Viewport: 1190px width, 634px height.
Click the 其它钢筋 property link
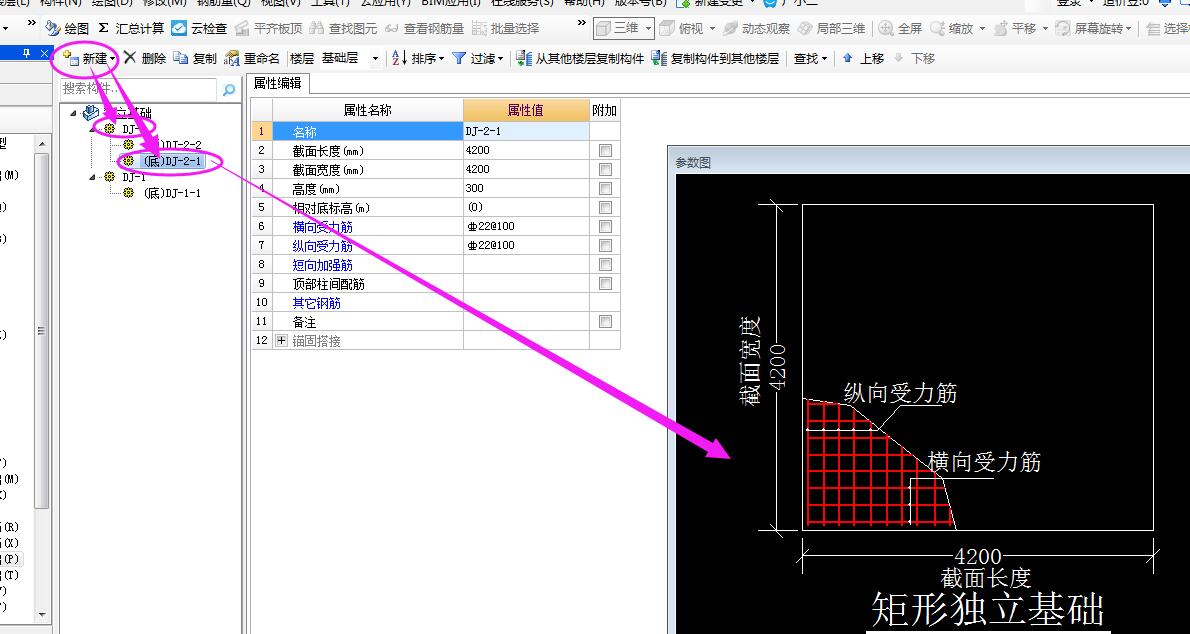(x=316, y=302)
